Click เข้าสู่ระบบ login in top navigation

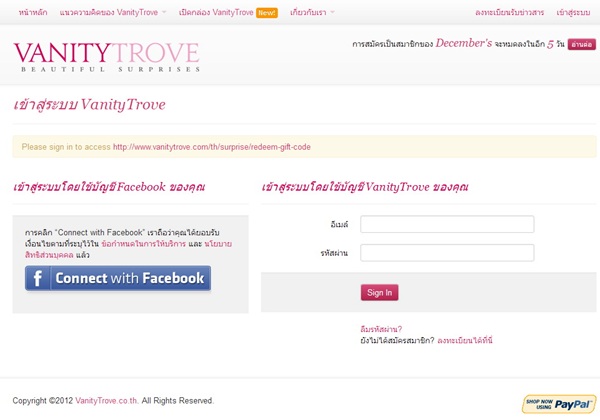click(x=573, y=12)
